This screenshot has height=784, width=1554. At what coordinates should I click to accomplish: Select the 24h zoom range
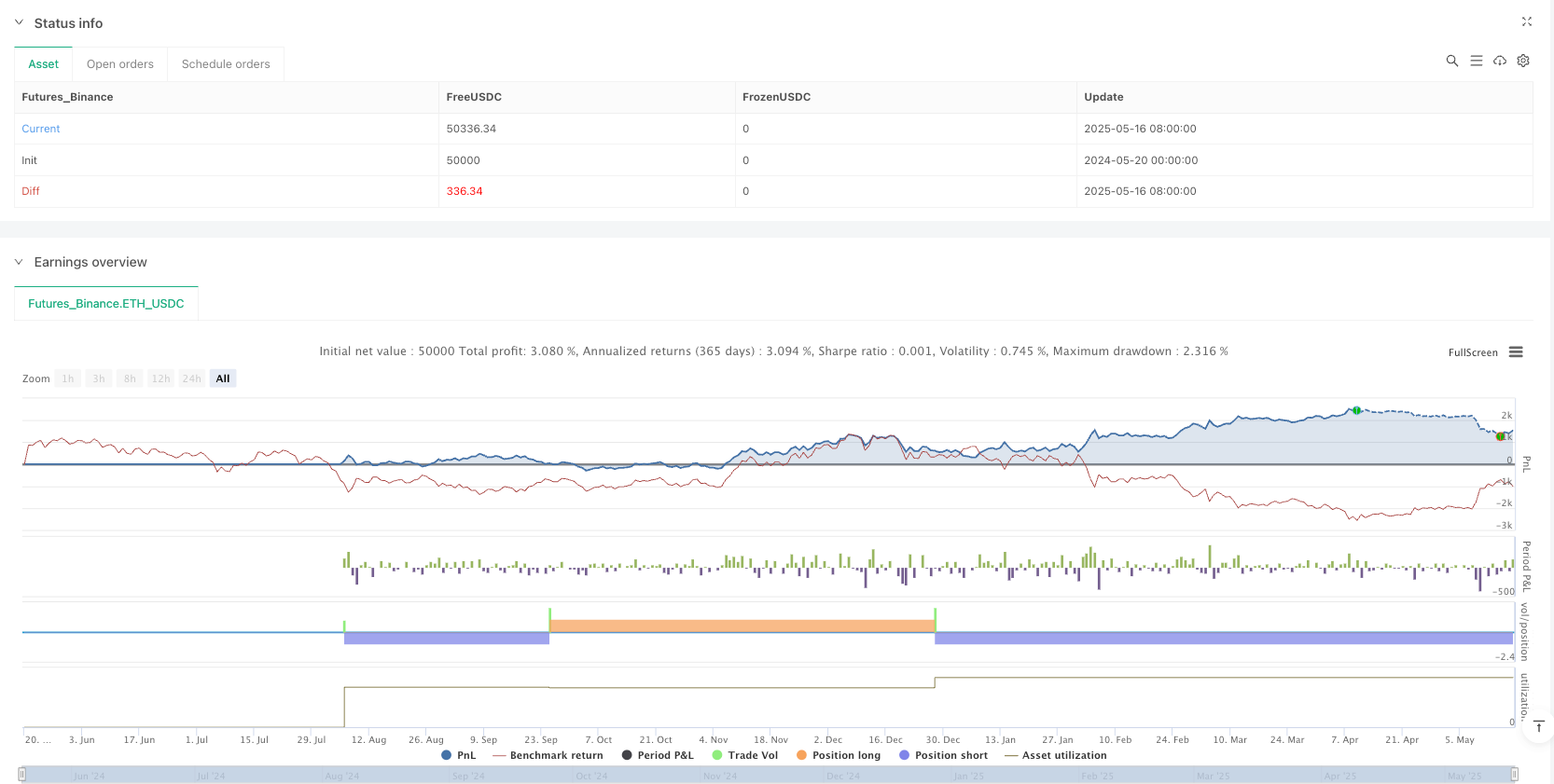pyautogui.click(x=191, y=378)
